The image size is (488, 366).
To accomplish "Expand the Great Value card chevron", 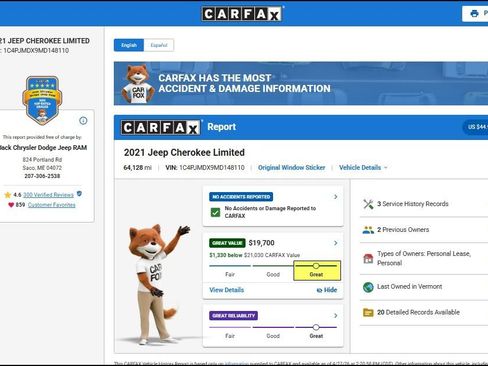I will (x=336, y=243).
